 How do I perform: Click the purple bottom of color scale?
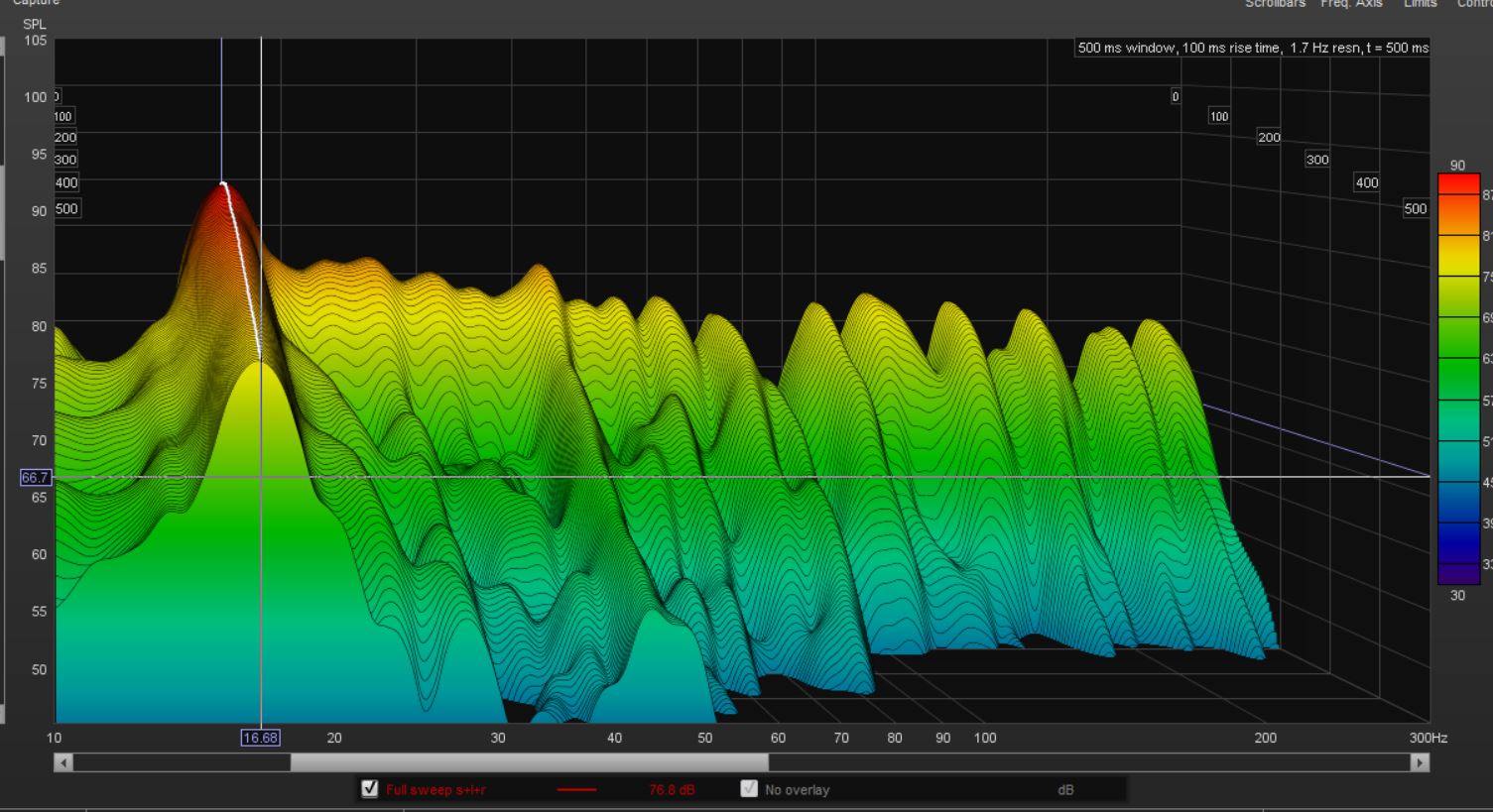(1457, 574)
